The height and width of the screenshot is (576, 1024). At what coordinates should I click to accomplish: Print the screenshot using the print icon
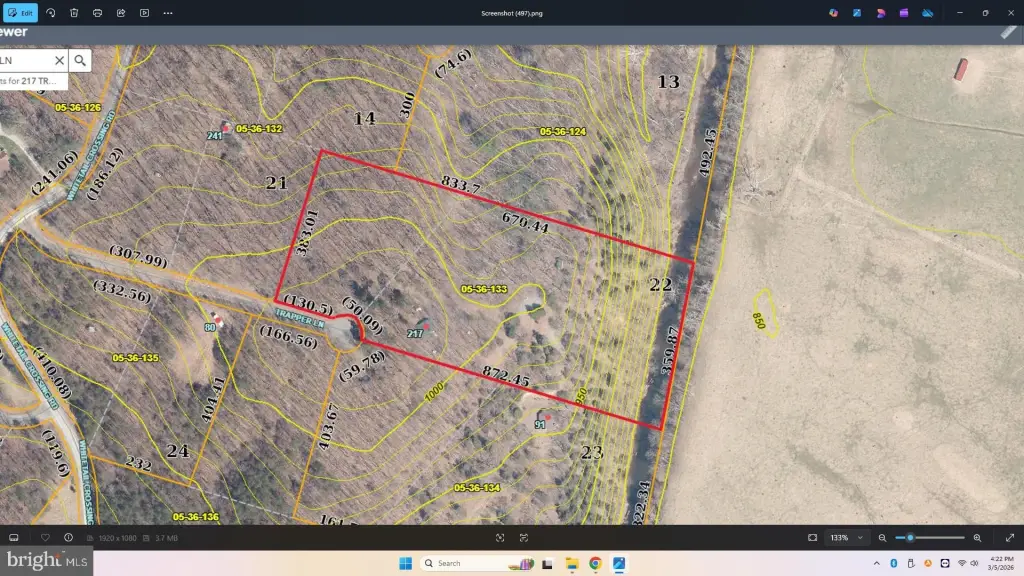pyautogui.click(x=97, y=13)
